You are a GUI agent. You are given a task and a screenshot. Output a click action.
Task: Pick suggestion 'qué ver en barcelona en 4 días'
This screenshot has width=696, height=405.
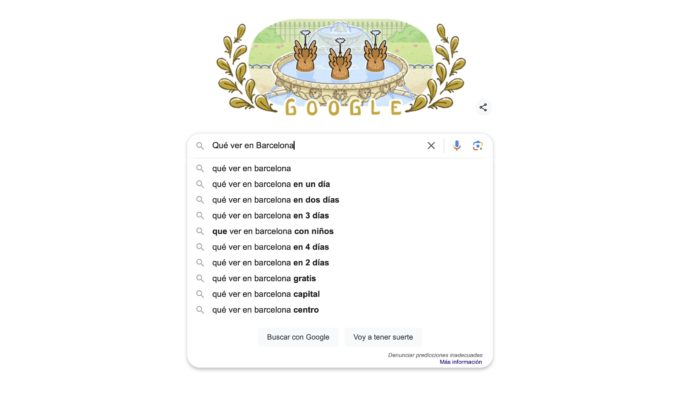(x=340, y=247)
